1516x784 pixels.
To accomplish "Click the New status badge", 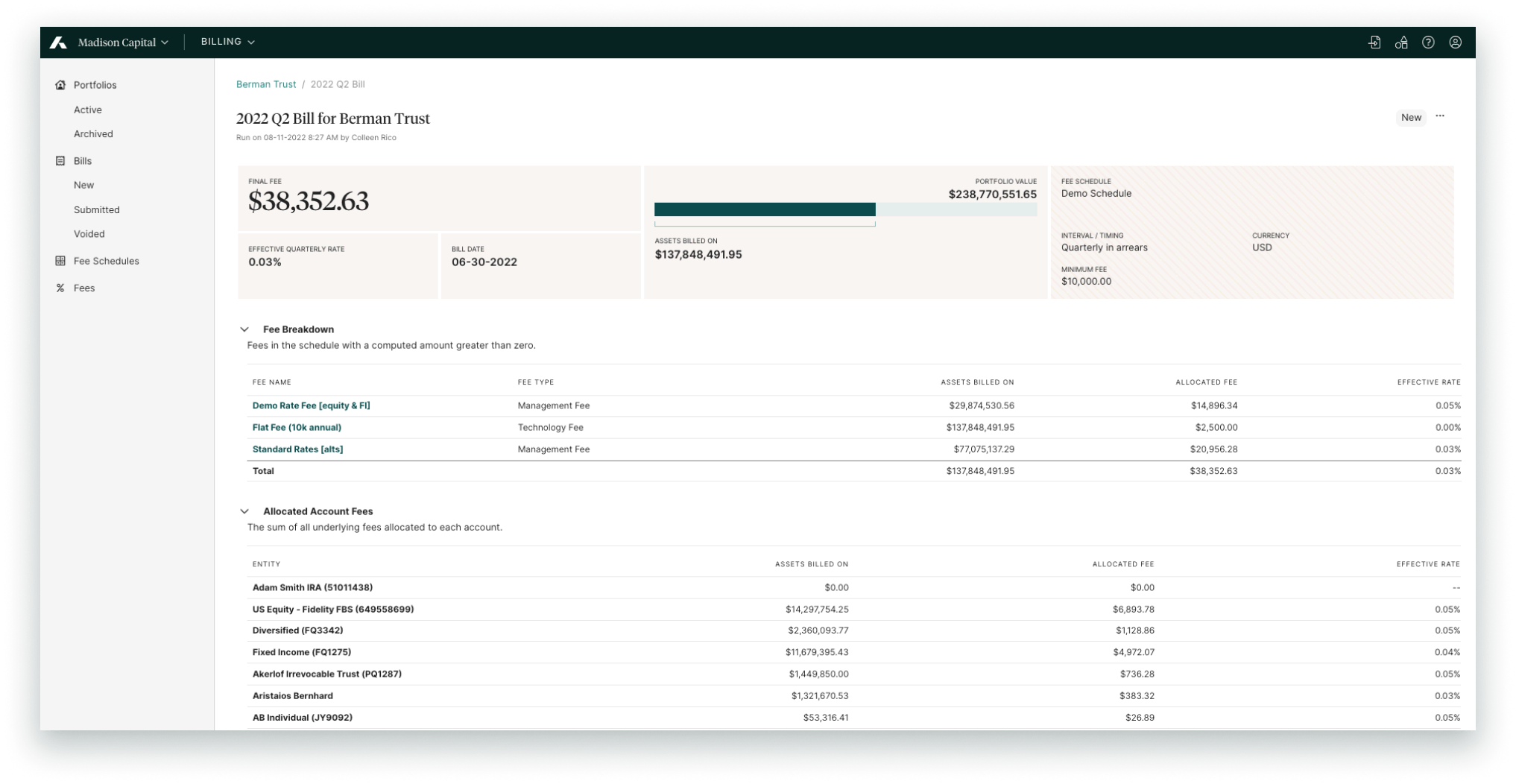I will click(1410, 117).
